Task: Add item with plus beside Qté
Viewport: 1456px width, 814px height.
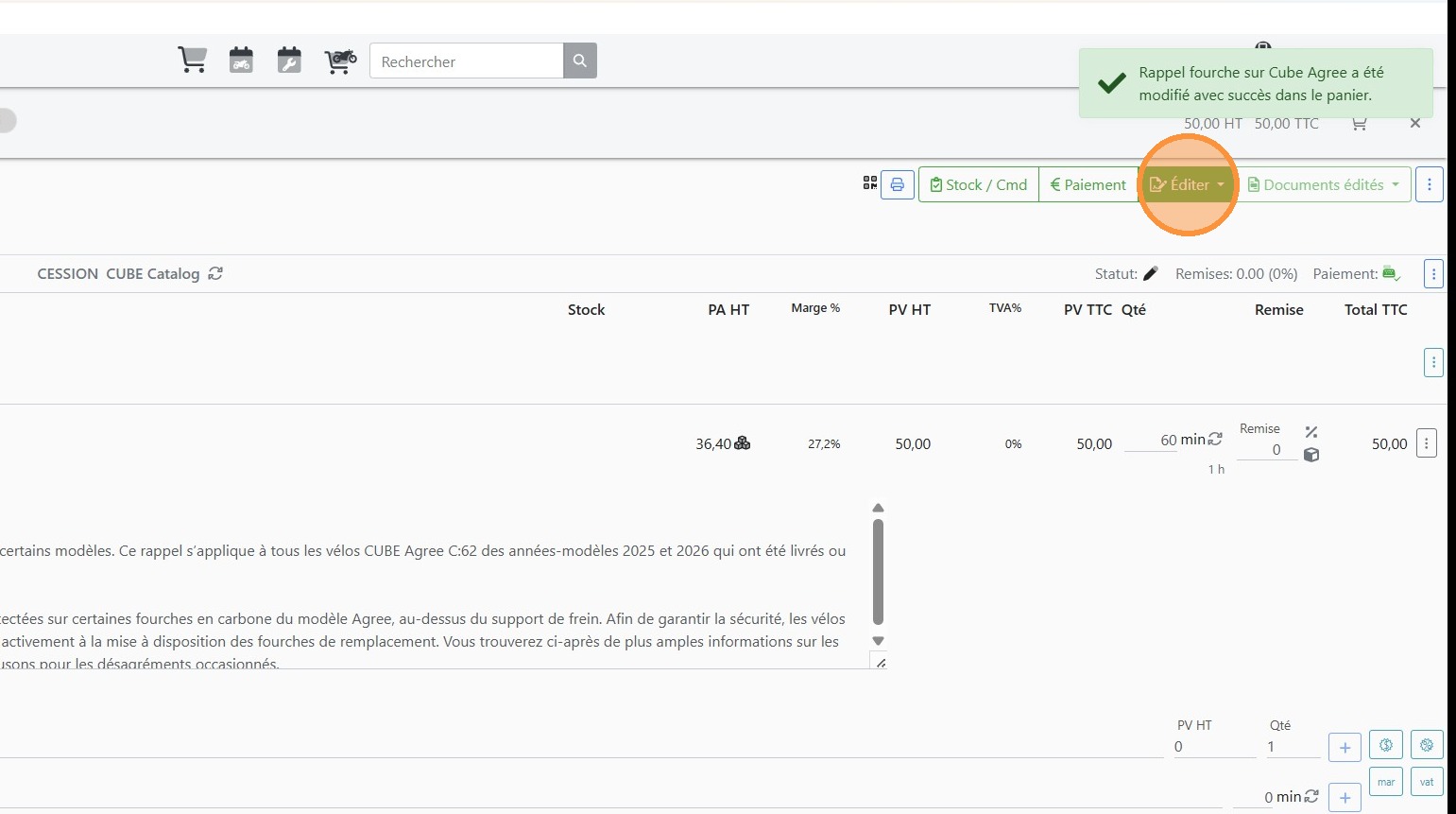Action: (x=1345, y=748)
